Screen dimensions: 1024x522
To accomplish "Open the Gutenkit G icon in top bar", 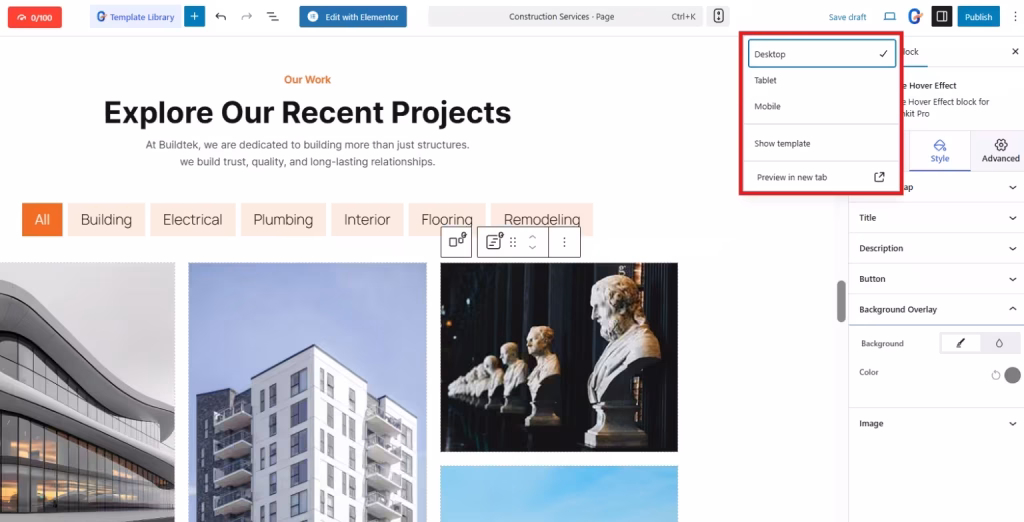I will [x=915, y=17].
